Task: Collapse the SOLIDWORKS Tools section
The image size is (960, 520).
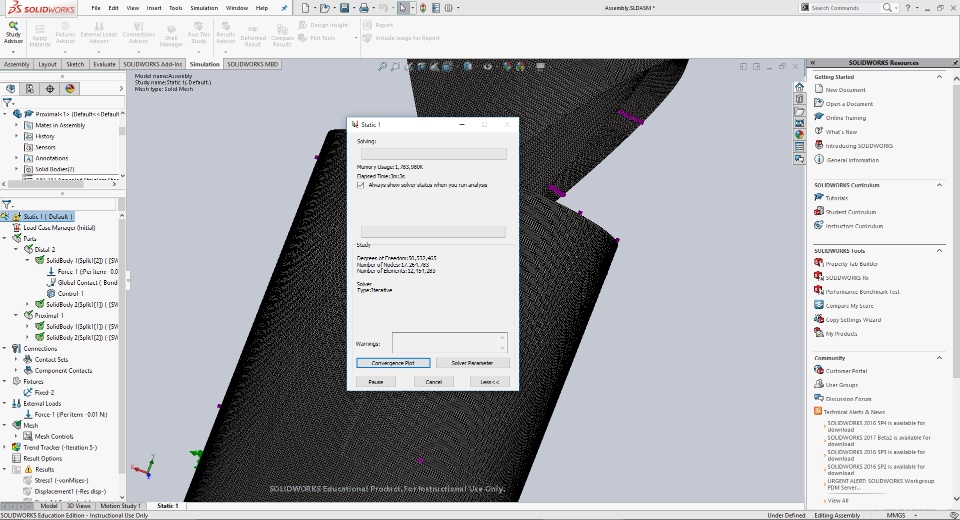Action: 939,251
